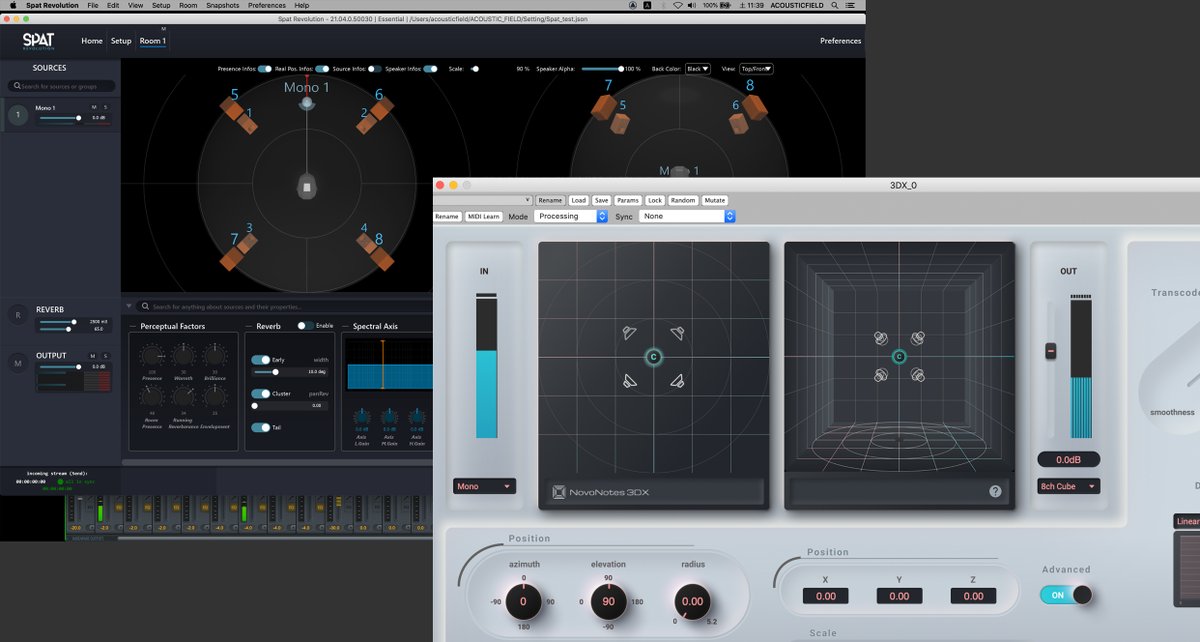
Task: Click the Output M circle icon
Action: [17, 364]
